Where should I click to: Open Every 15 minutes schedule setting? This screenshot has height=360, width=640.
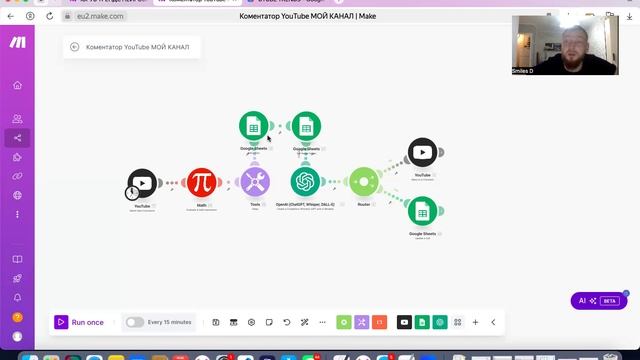click(169, 322)
